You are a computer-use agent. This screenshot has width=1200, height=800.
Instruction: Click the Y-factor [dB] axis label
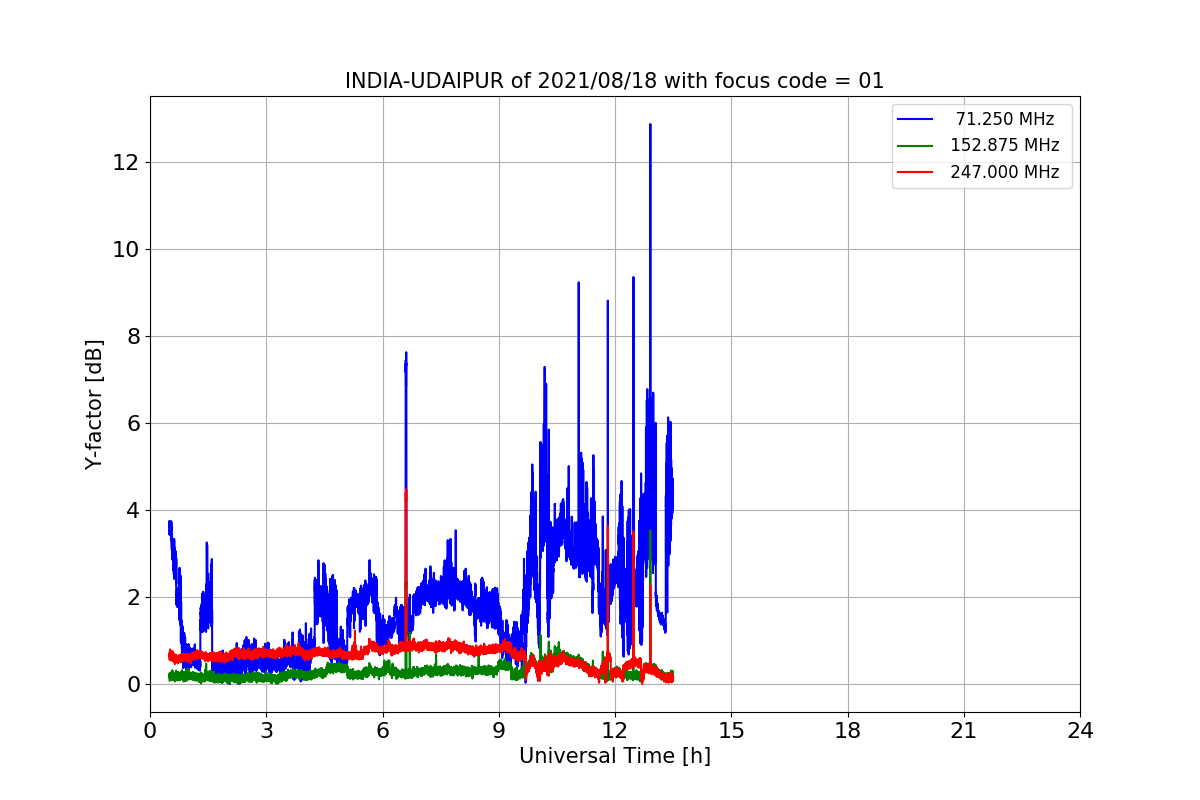[94, 404]
